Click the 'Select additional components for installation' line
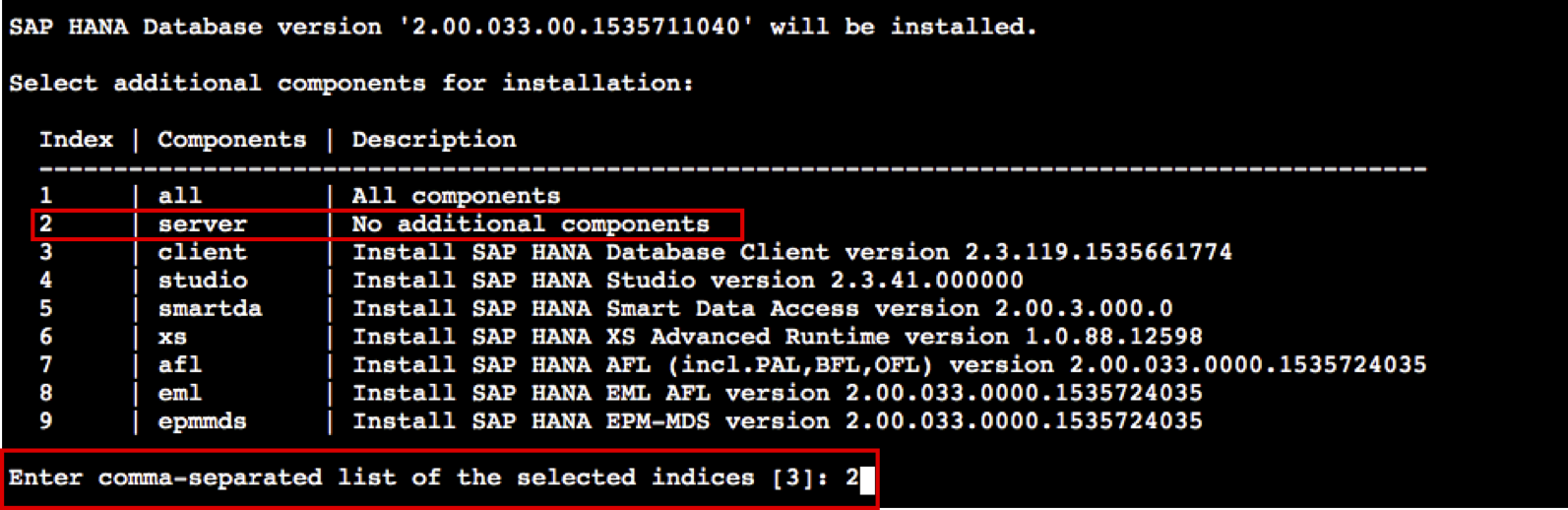This screenshot has width=1568, height=510. 350,84
